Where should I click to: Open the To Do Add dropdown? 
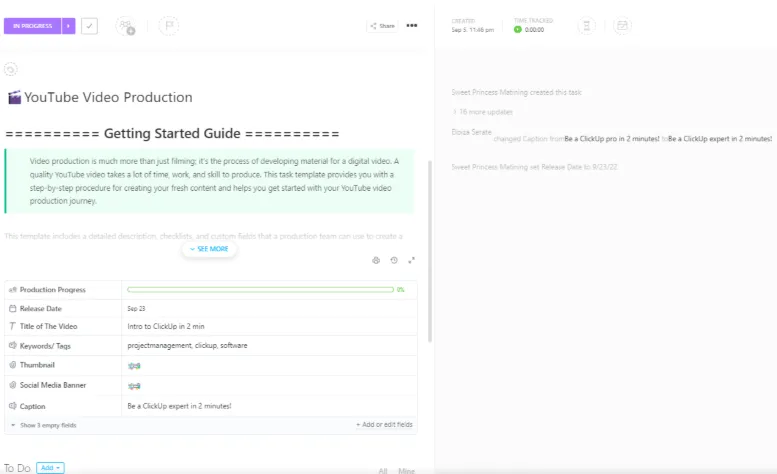coord(50,468)
